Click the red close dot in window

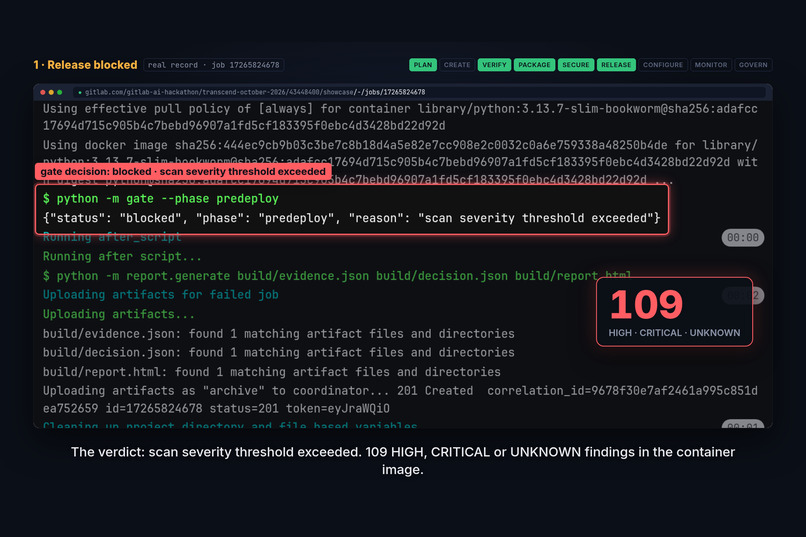pos(43,92)
